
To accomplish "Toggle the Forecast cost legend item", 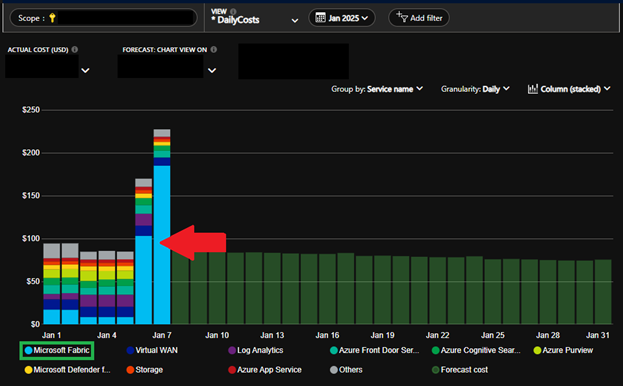I will 460,370.
